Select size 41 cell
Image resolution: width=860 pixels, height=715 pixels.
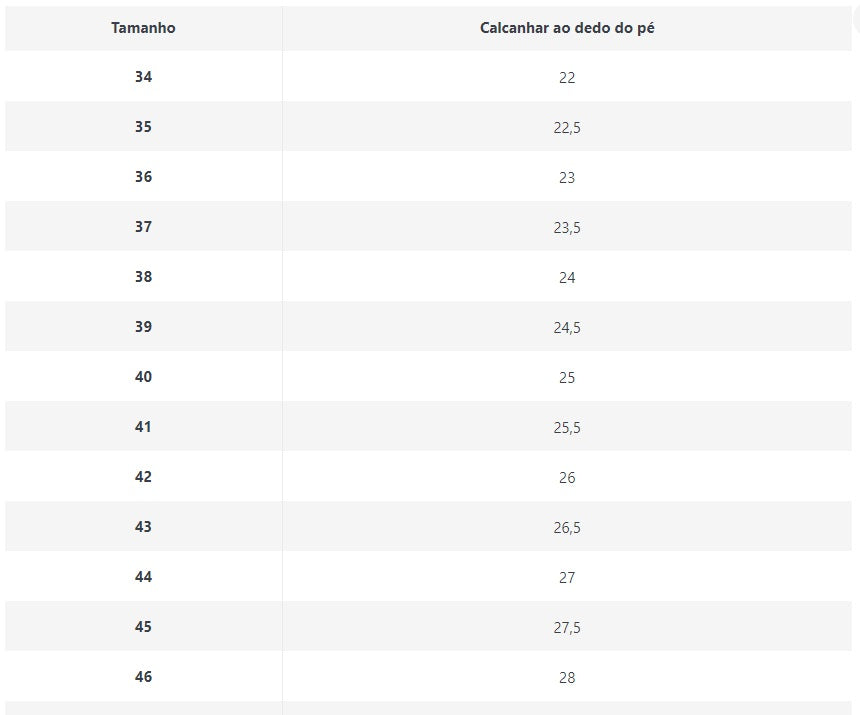click(x=143, y=427)
